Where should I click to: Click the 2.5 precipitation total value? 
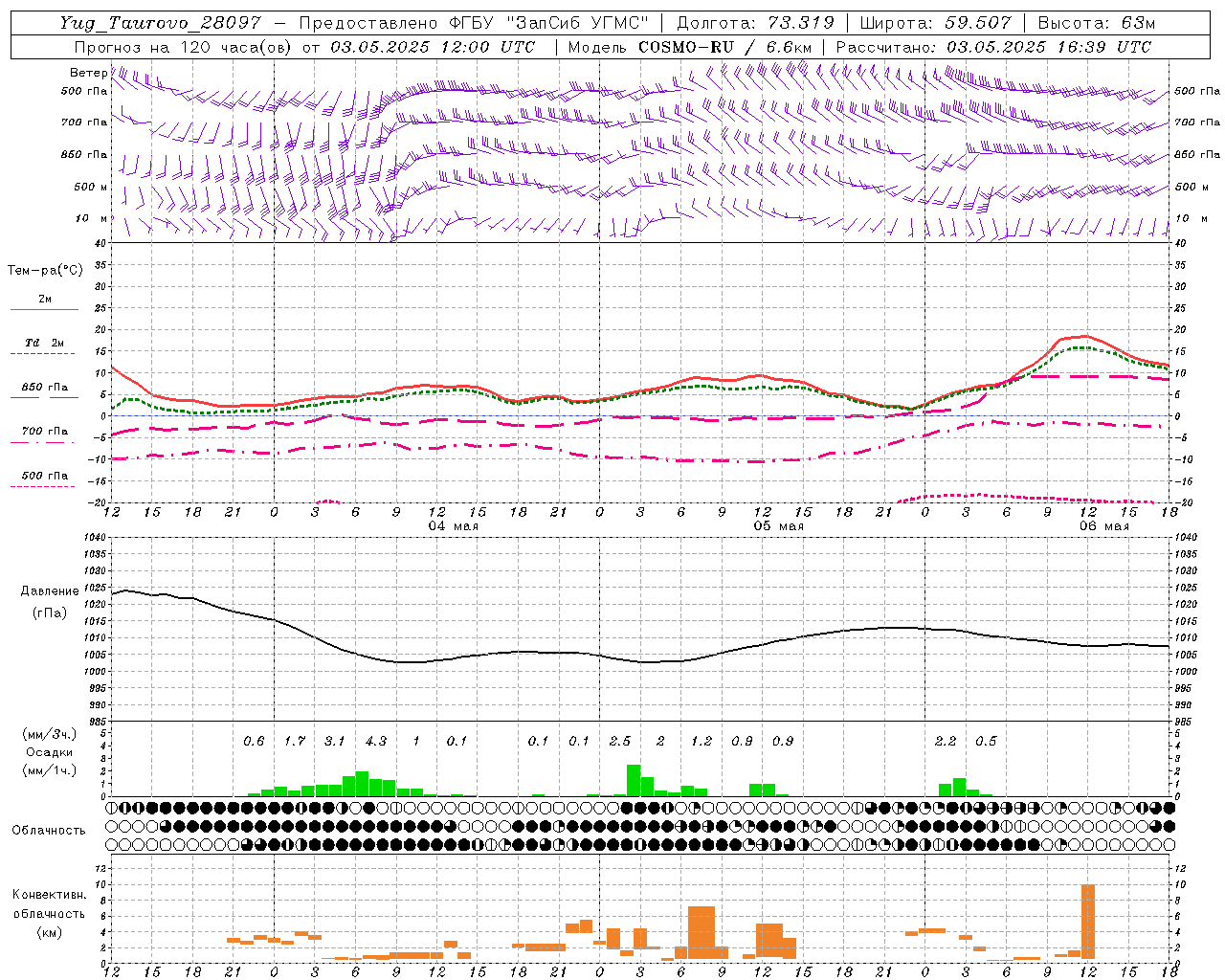620,741
